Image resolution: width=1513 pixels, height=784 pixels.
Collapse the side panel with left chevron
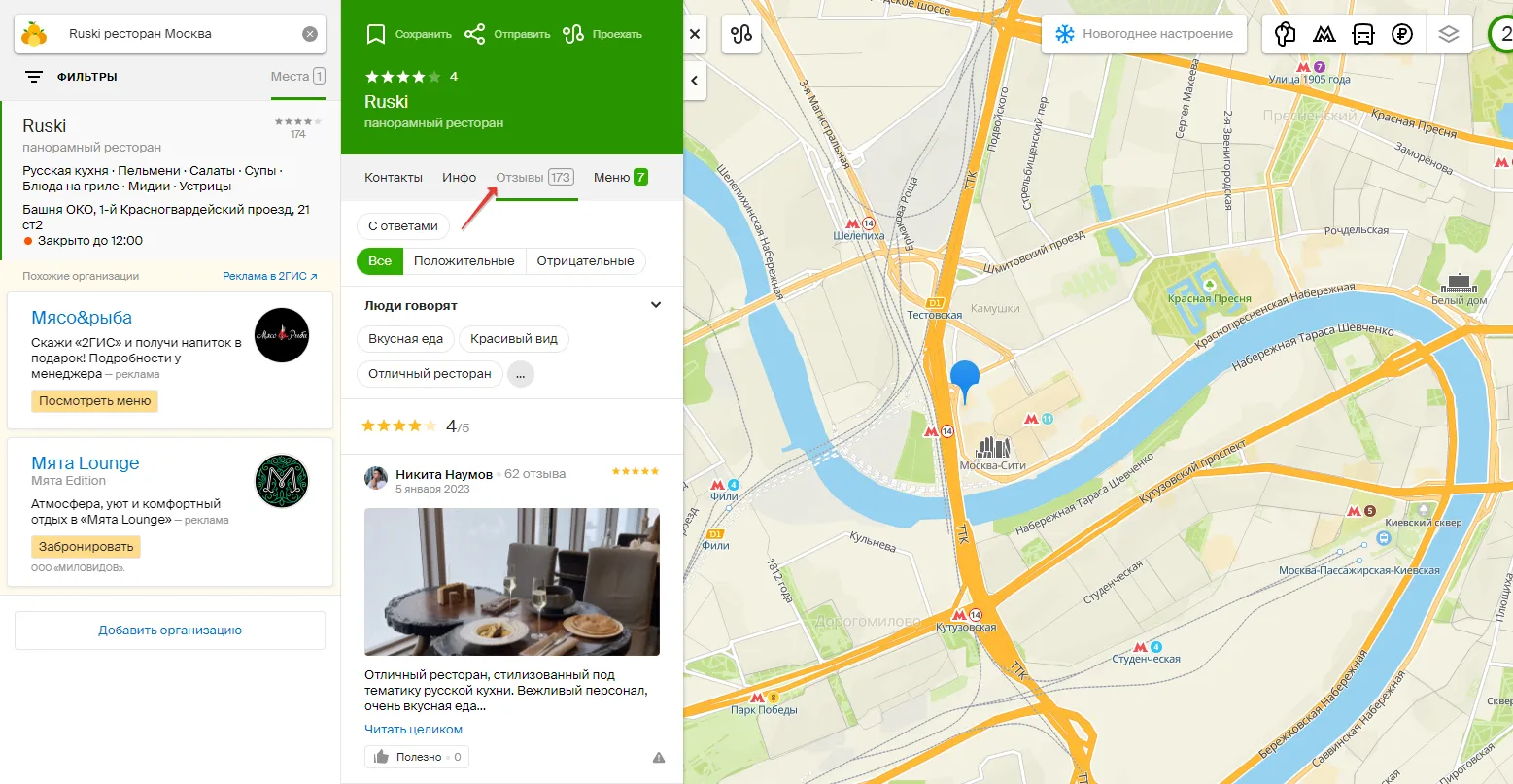(x=694, y=81)
